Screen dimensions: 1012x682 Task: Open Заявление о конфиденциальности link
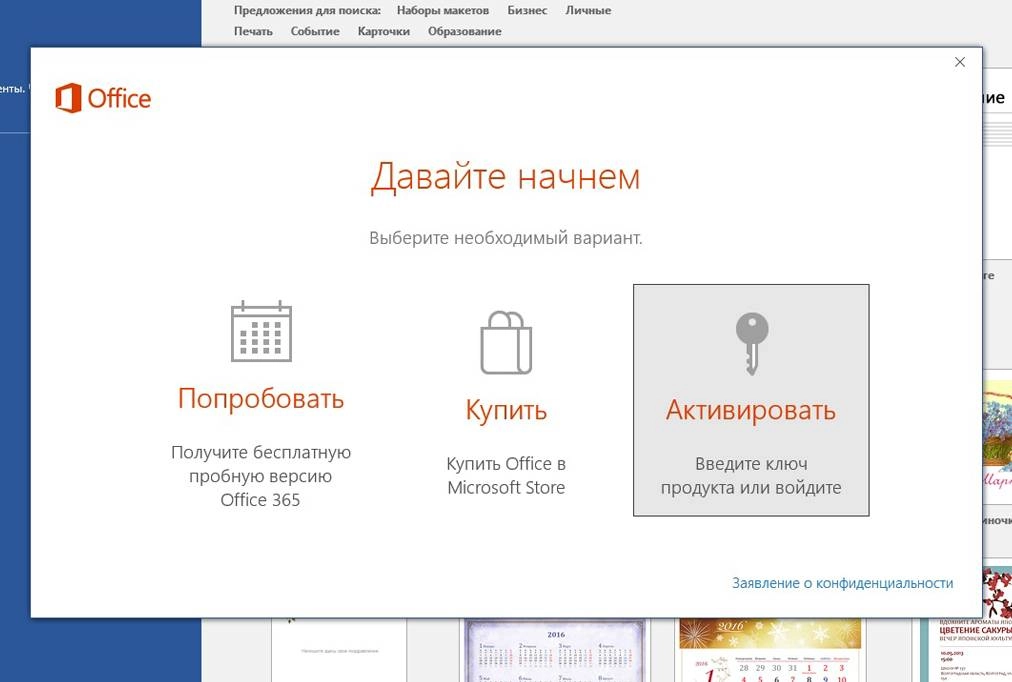(x=842, y=583)
